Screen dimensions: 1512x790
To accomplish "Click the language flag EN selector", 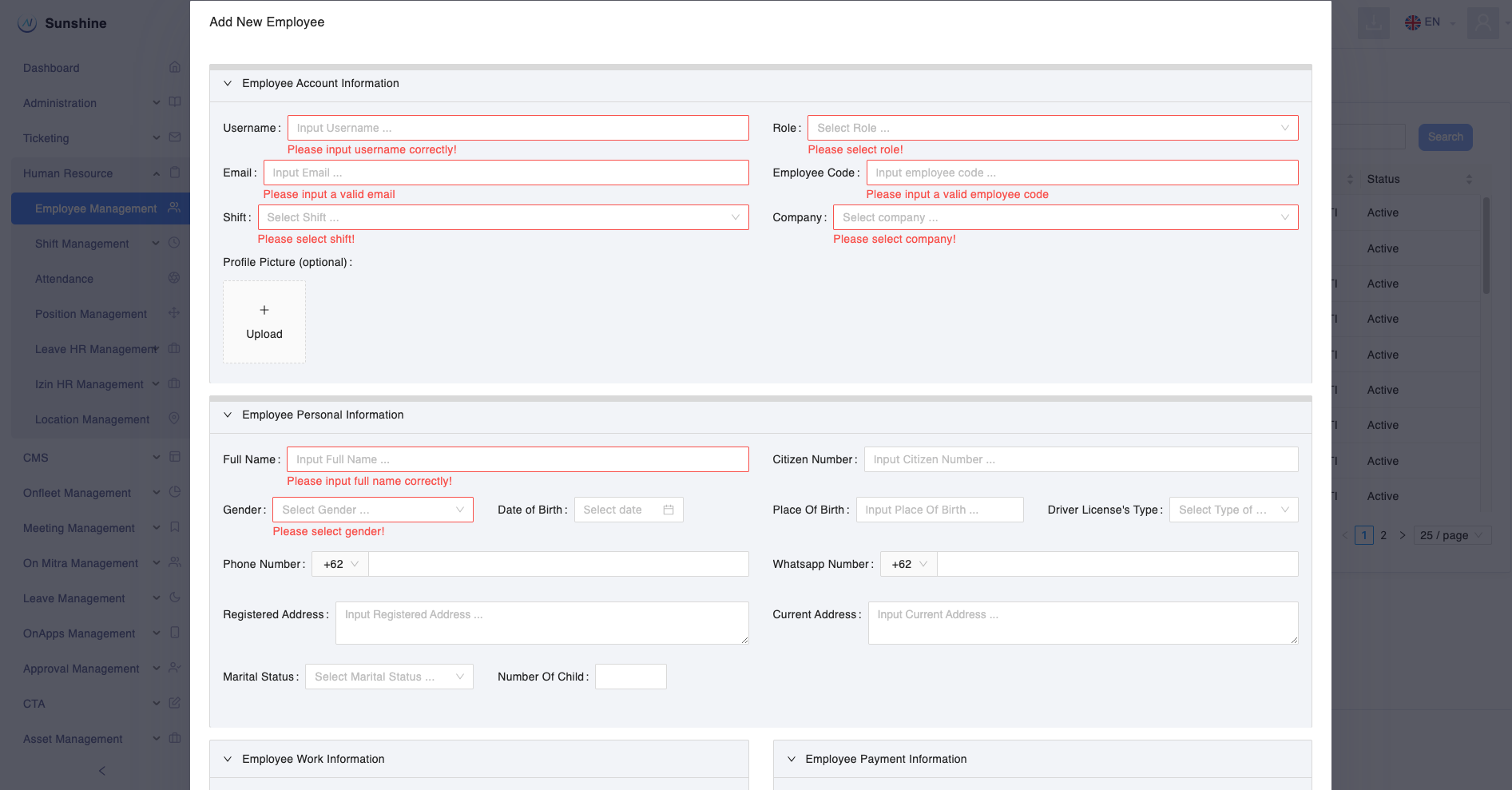I will (1423, 22).
